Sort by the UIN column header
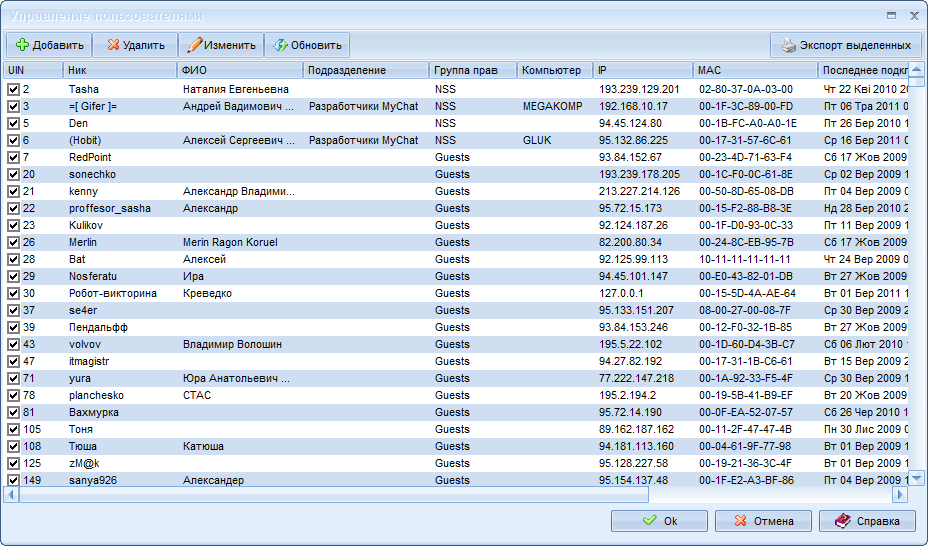Screen dimensions: 928x546 coord(33,70)
